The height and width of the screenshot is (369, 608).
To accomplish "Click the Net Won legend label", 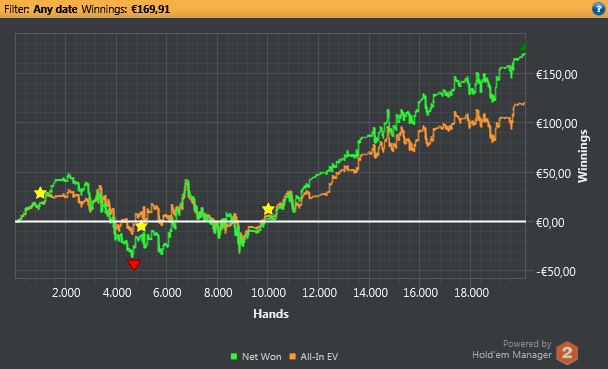I will (261, 357).
